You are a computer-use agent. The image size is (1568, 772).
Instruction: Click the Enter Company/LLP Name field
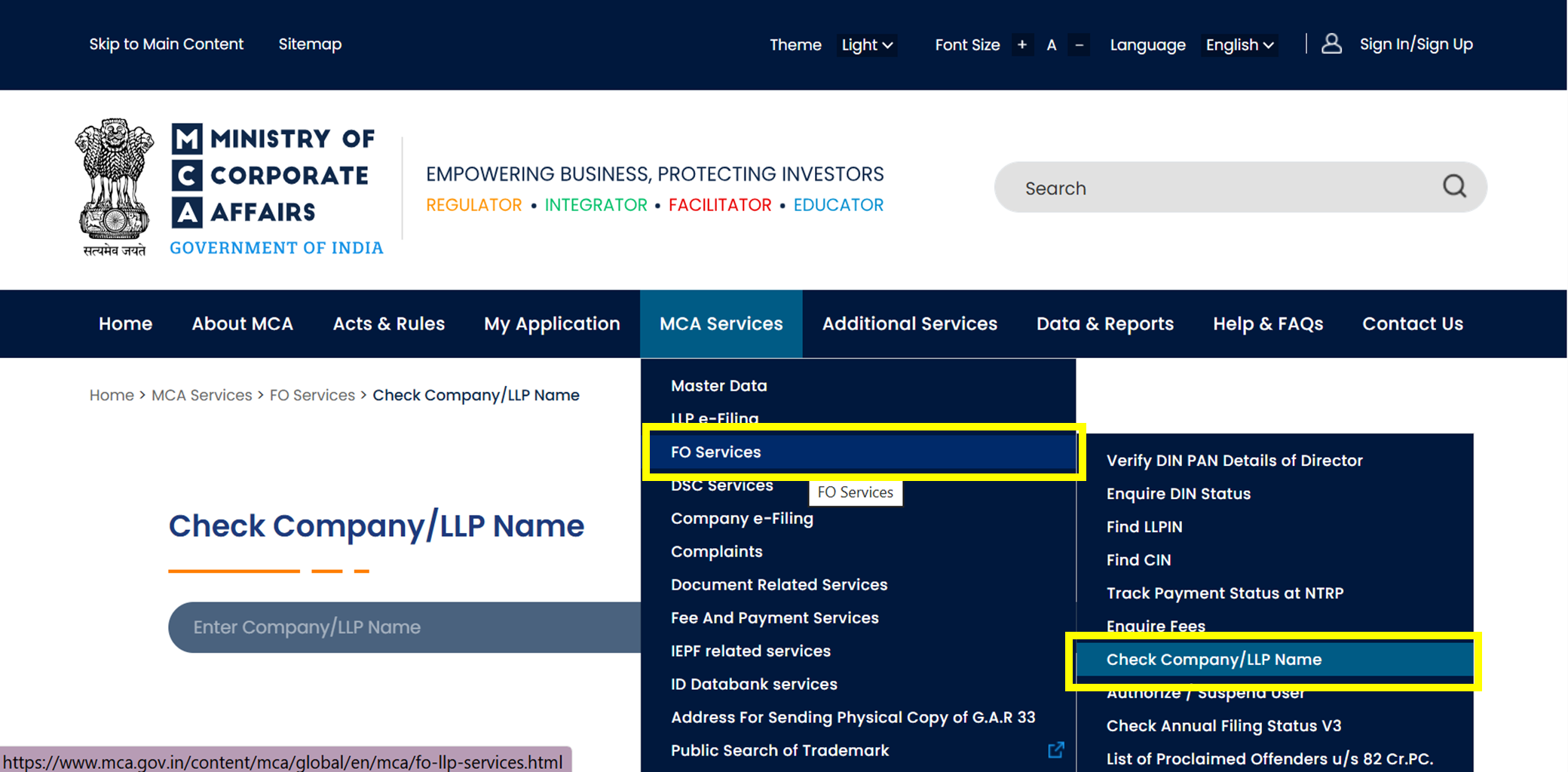point(377,626)
